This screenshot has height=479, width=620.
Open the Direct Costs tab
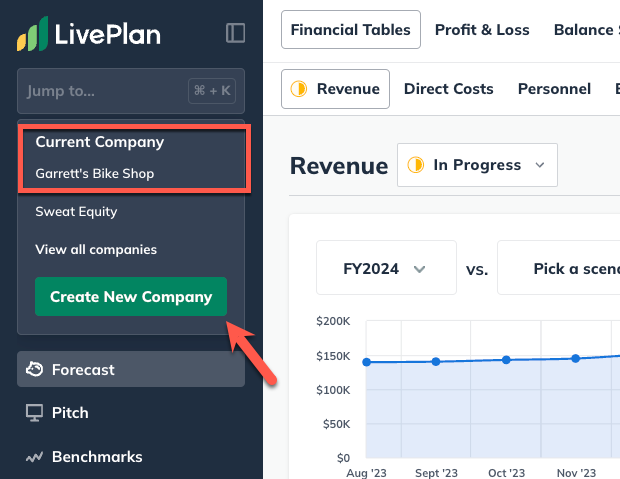448,89
